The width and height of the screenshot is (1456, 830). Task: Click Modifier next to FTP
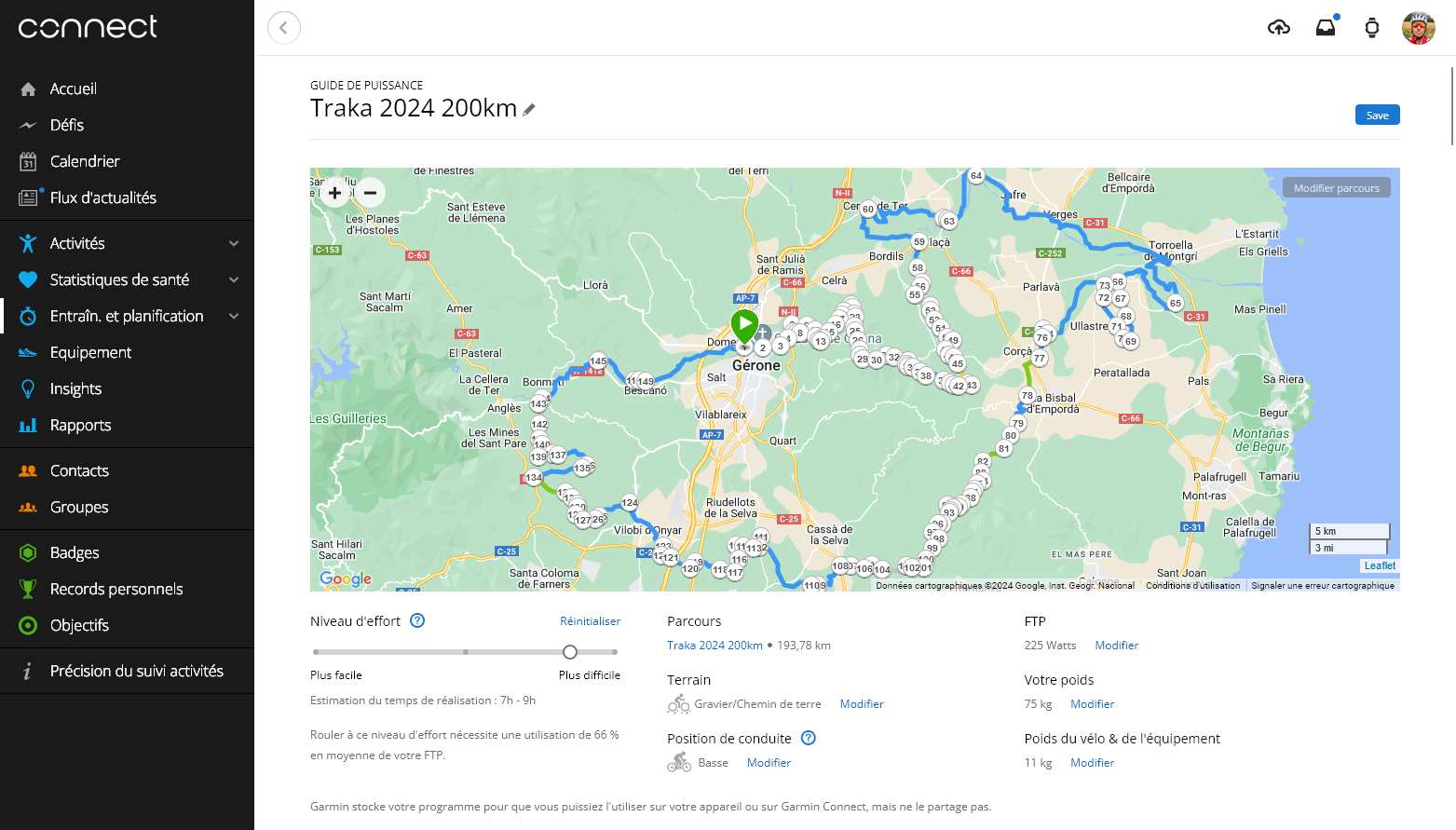tap(1116, 645)
